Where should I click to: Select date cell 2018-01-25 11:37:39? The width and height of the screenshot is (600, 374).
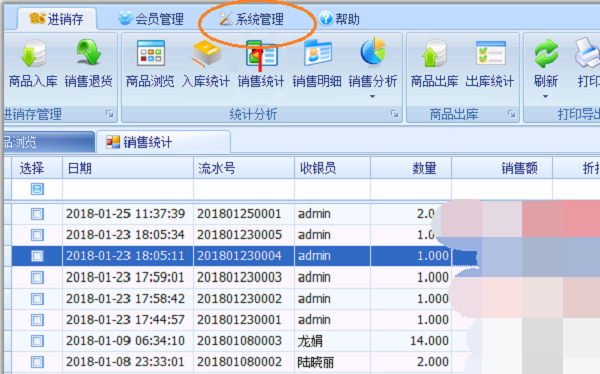(128, 214)
